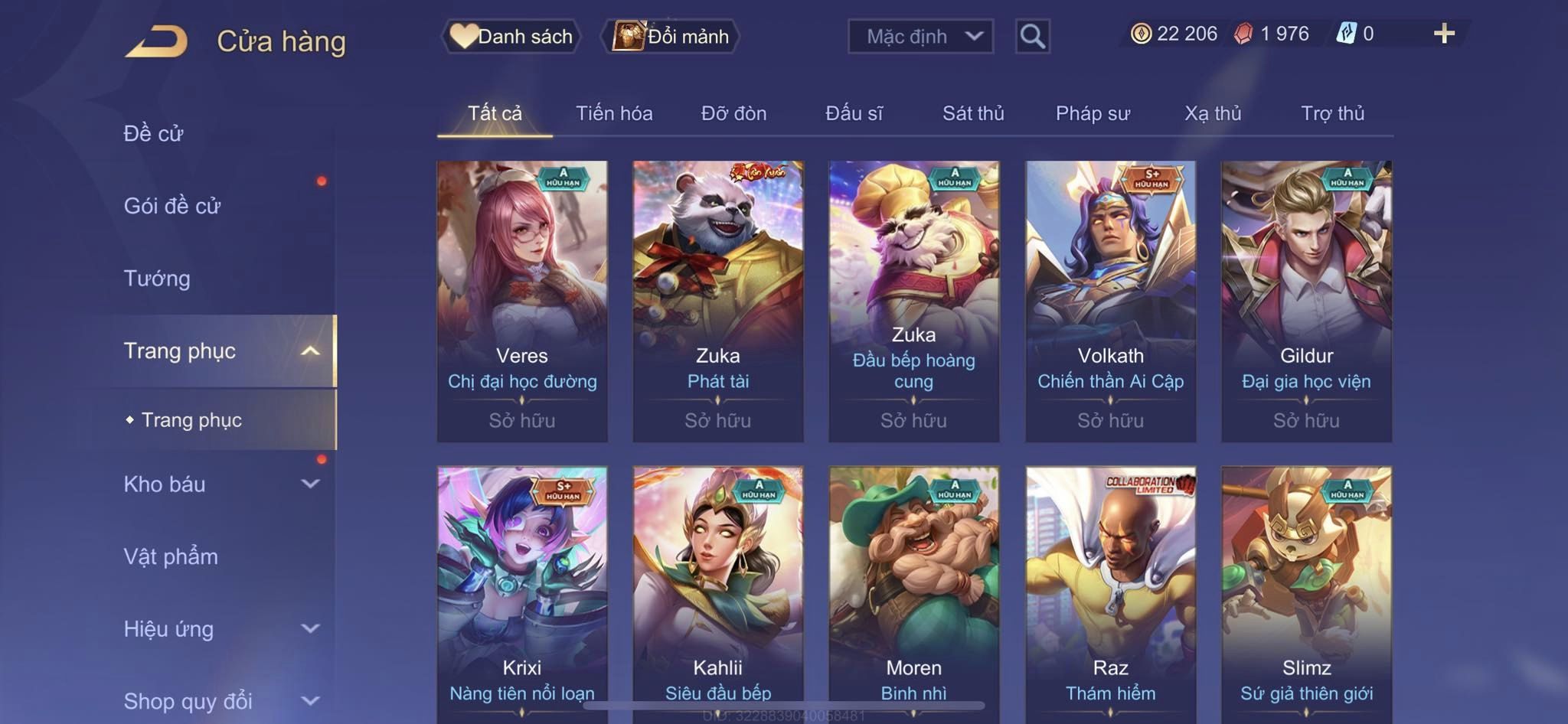This screenshot has width=1568, height=724.
Task: Open Tướng in the sidebar
Action: pos(157,279)
